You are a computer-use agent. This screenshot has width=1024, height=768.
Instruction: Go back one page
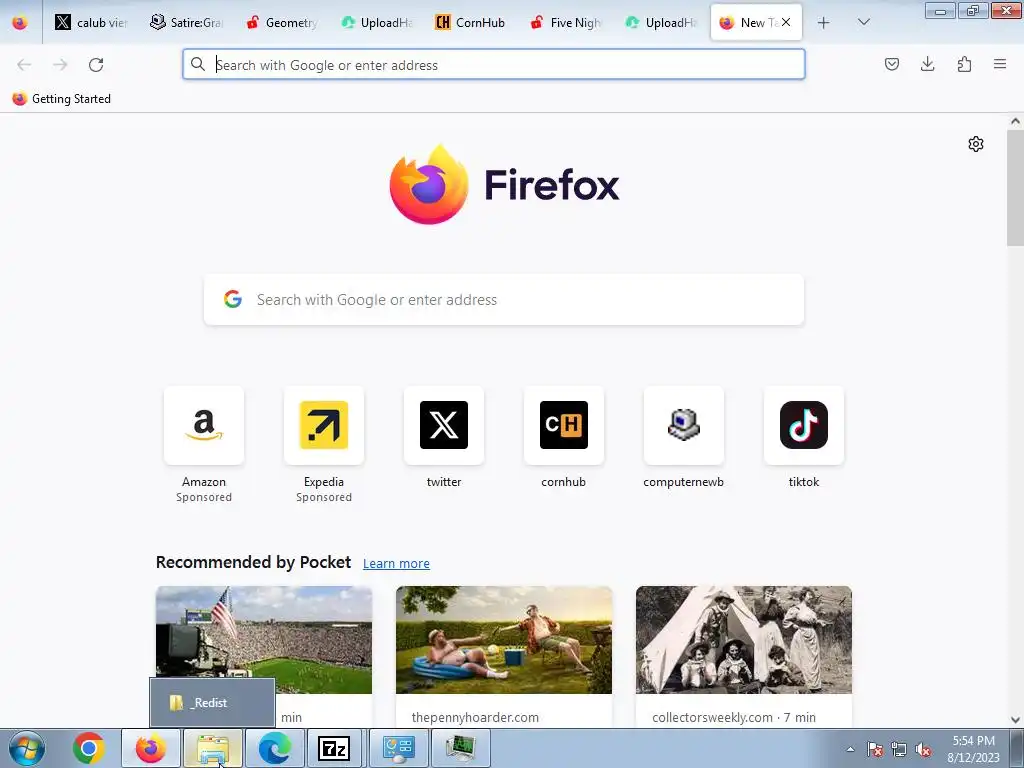pos(24,65)
